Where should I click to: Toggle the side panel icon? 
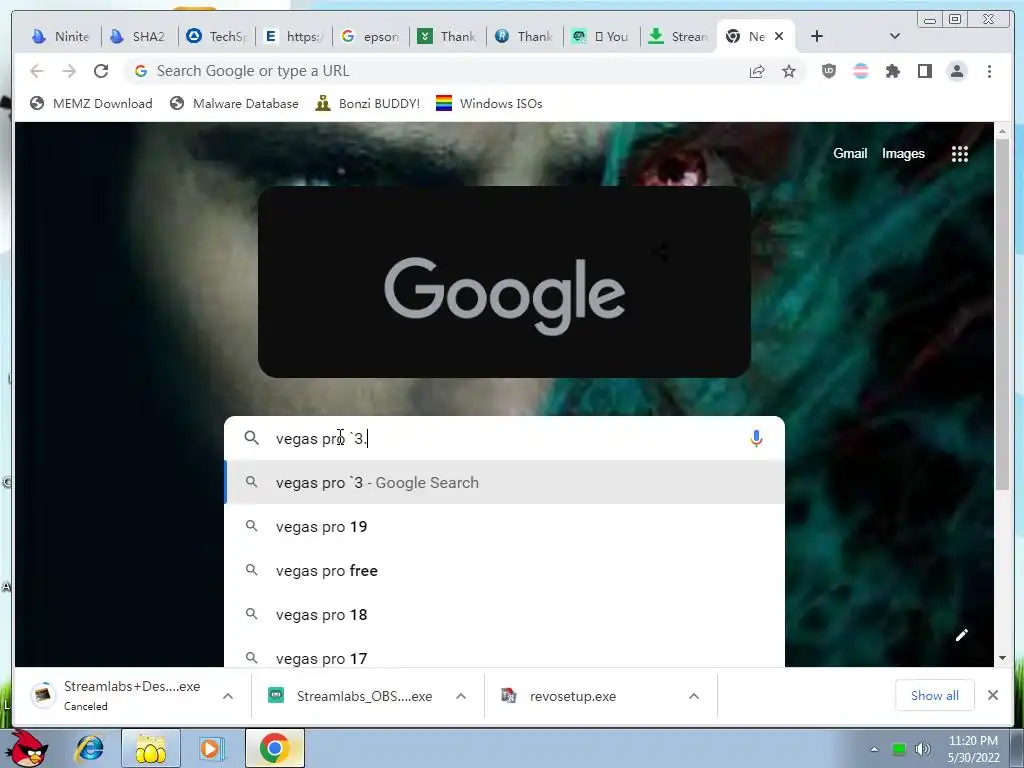(x=925, y=71)
